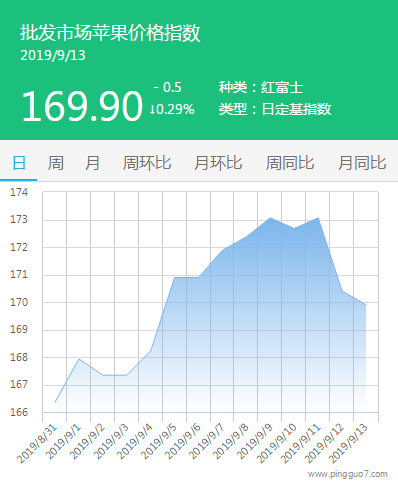Click the x-axis label 2019/9/10
The height and width of the screenshot is (483, 398).
278,444
